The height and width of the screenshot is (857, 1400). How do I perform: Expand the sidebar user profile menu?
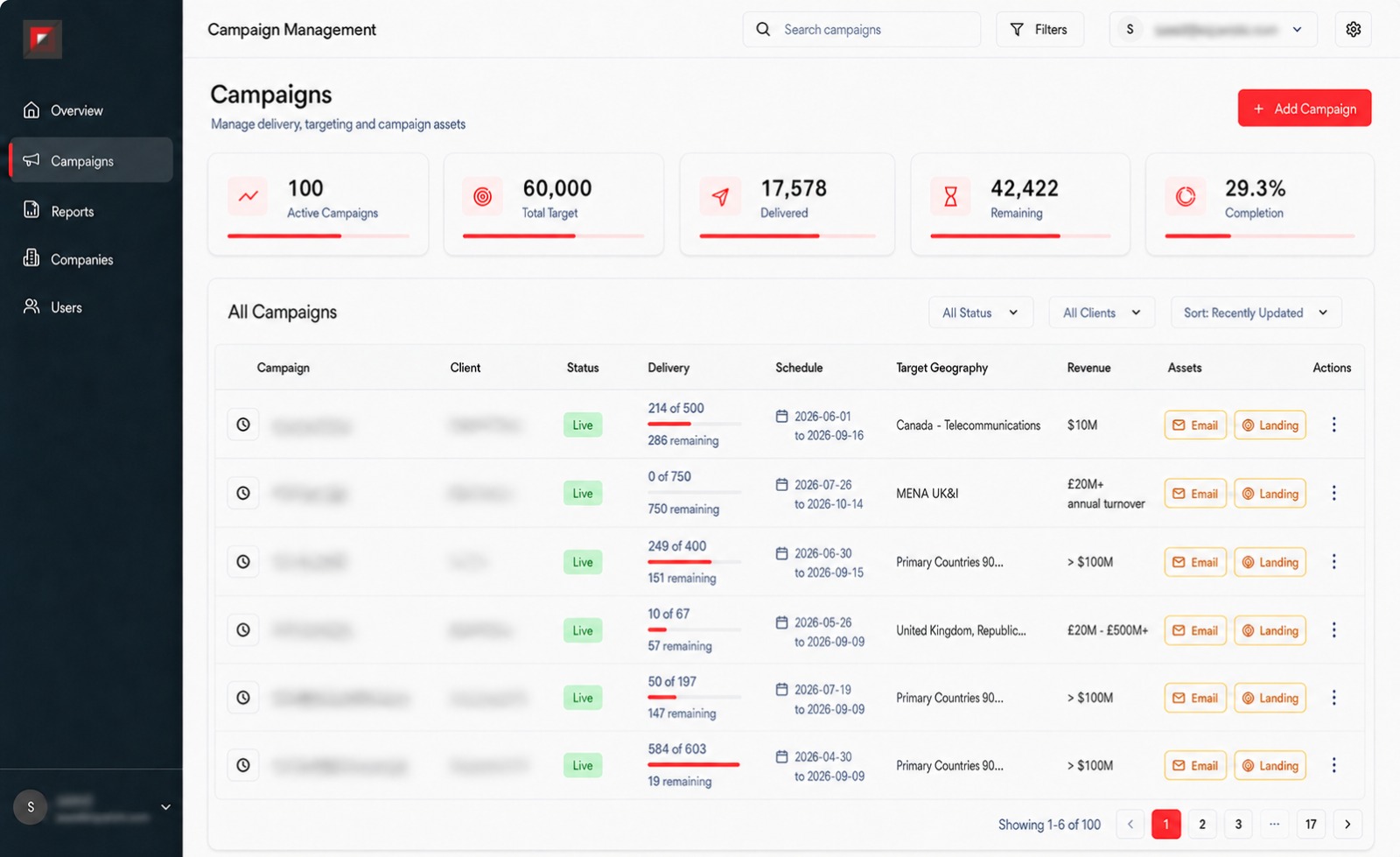[91, 807]
